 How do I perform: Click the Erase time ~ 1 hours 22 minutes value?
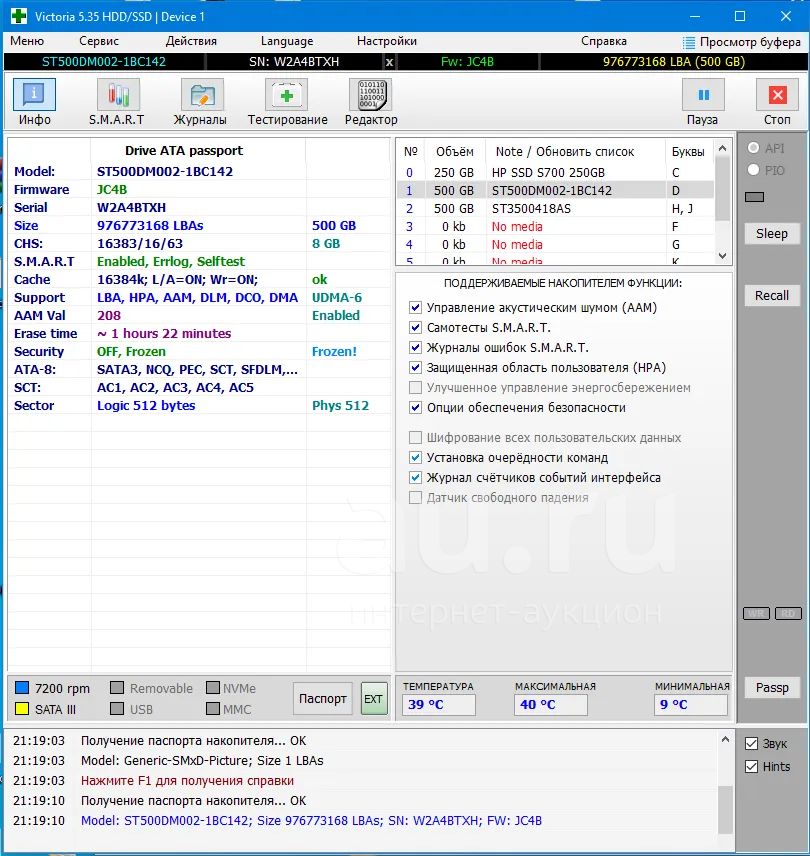pyautogui.click(x=164, y=334)
